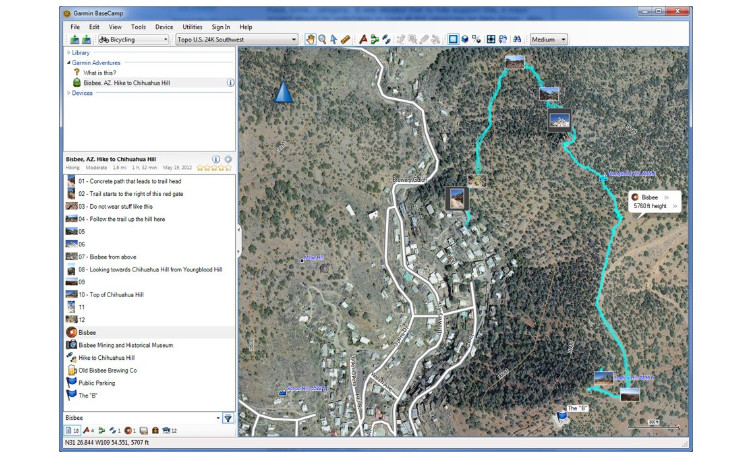Open the Topo U.S. 24K Southwest dropdown
750x462 pixels.
coord(237,40)
